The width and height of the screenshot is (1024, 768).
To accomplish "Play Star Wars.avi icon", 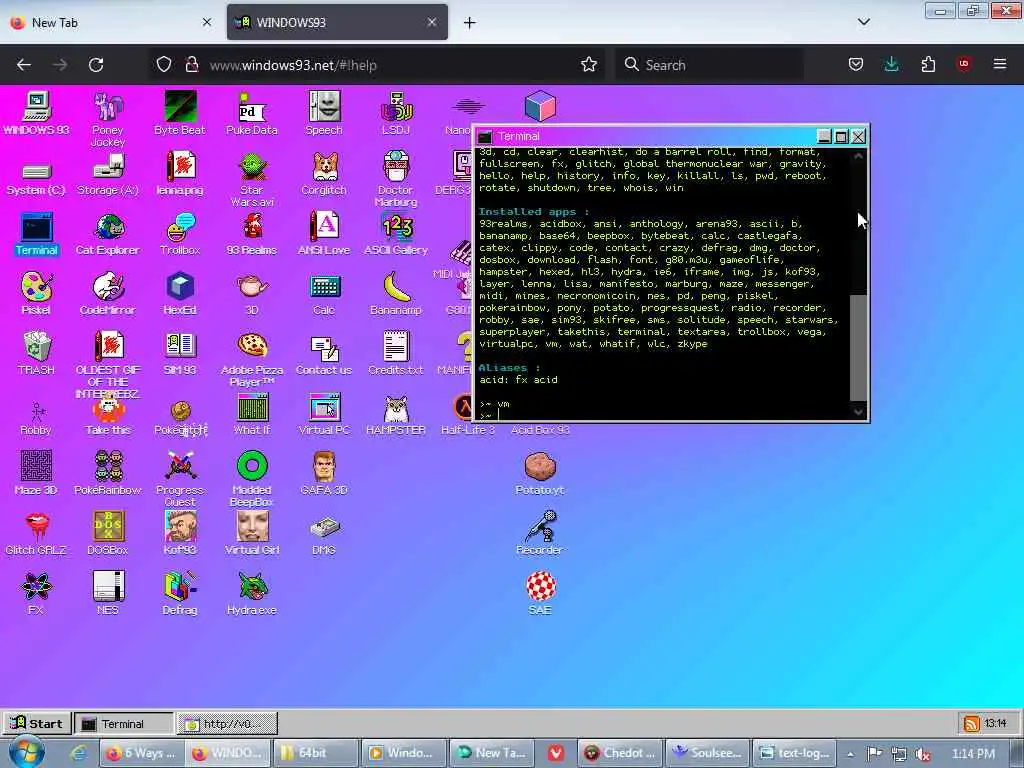I will point(251,179).
